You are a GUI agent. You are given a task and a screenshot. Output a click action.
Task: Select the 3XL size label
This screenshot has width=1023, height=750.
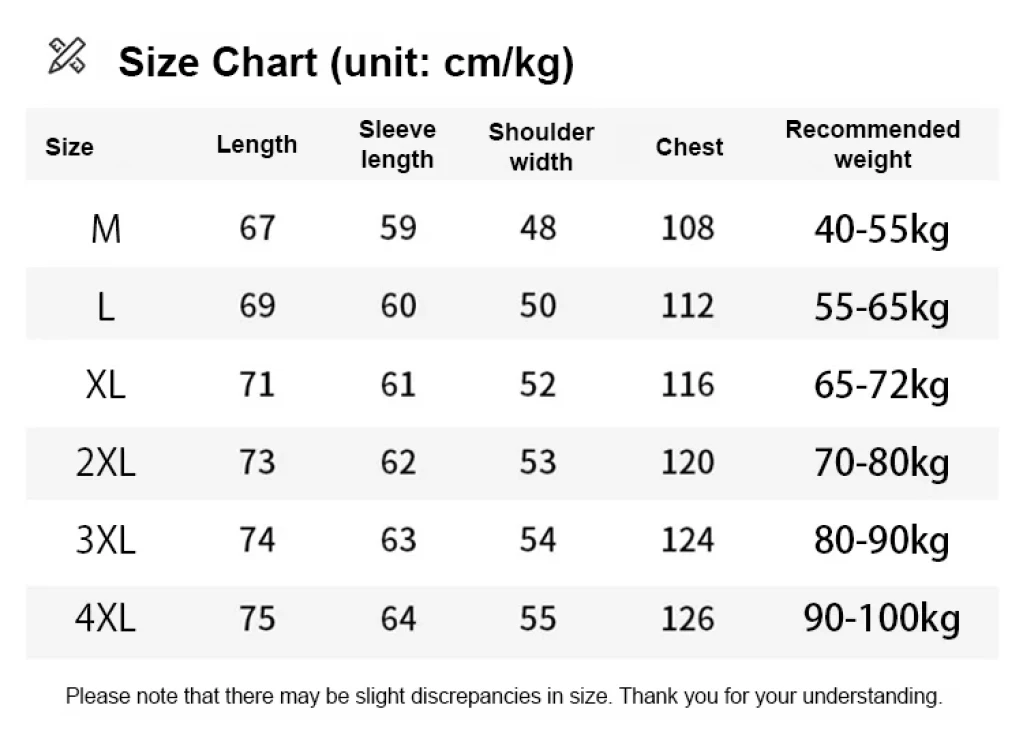coord(106,541)
